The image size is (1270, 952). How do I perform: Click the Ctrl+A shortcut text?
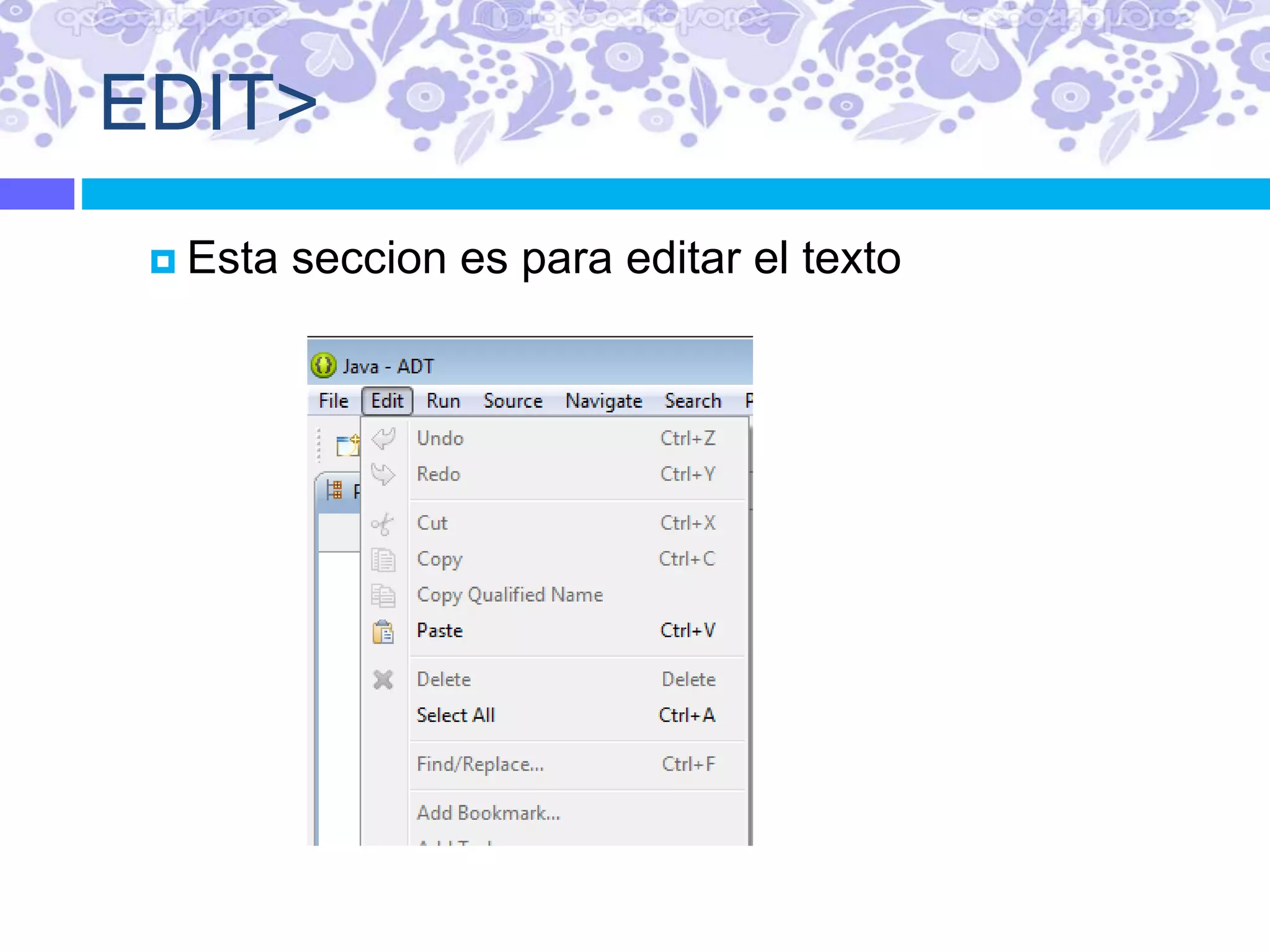coord(687,716)
